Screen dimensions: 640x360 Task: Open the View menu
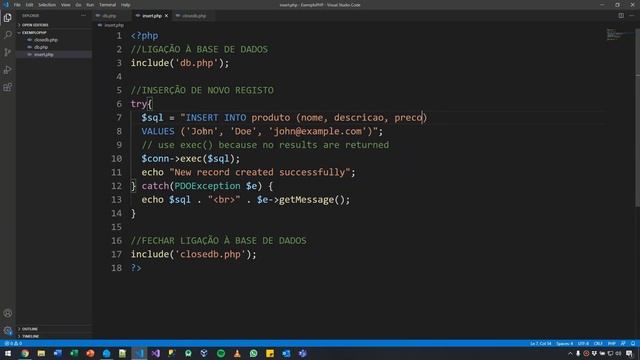(65, 5)
